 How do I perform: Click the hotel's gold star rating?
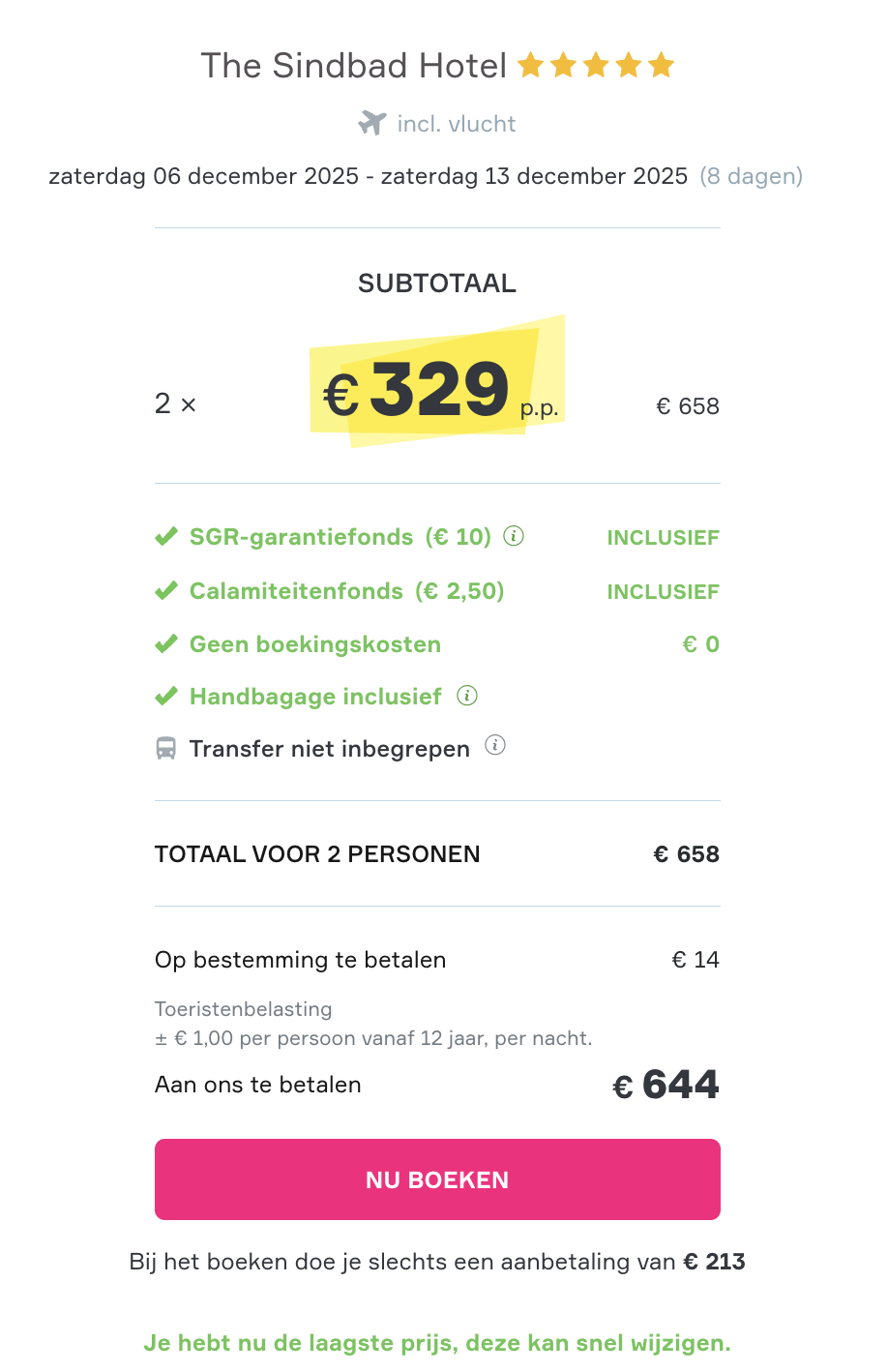pyautogui.click(x=596, y=66)
